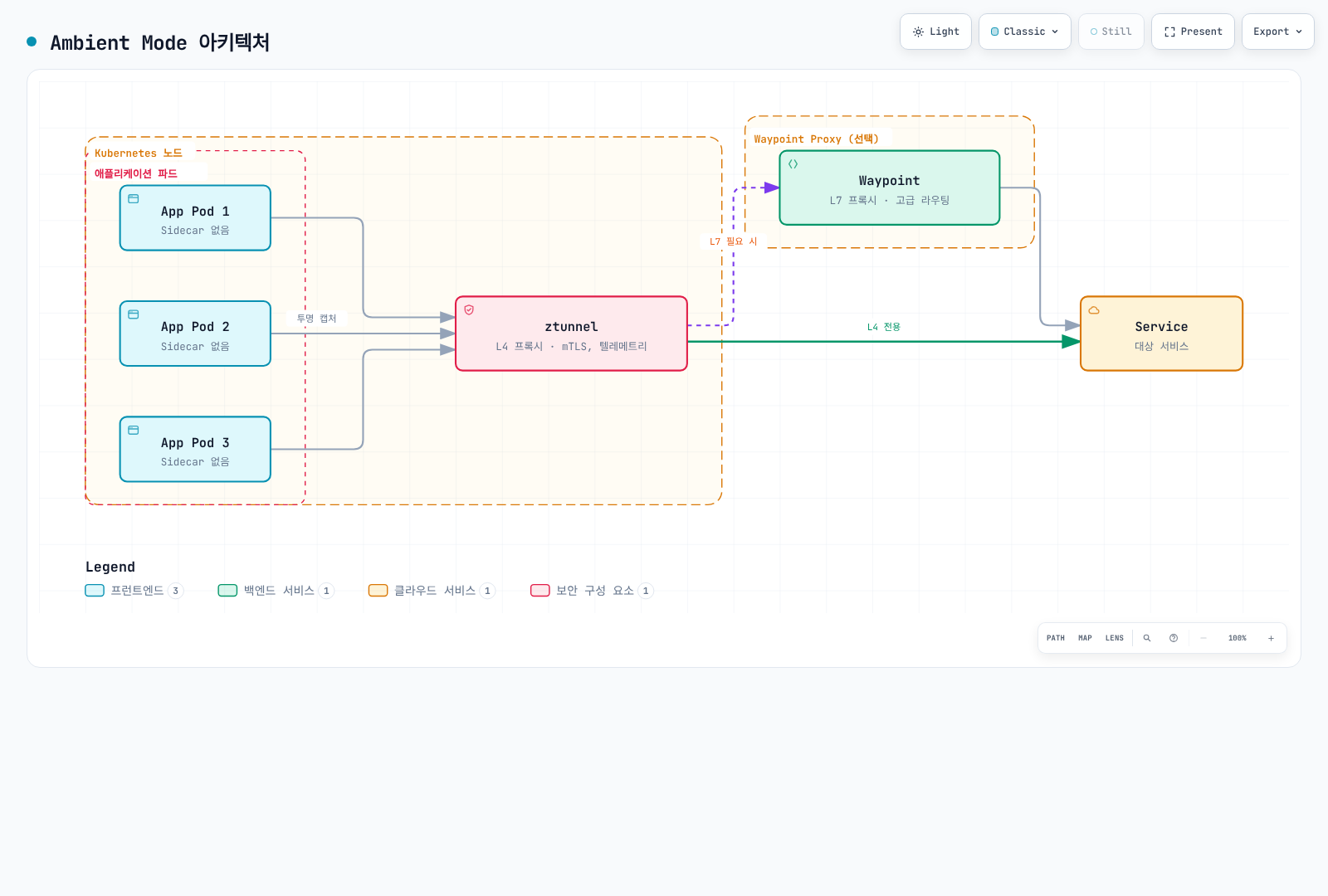
Task: Switch to PATH mode
Action: click(x=1056, y=638)
